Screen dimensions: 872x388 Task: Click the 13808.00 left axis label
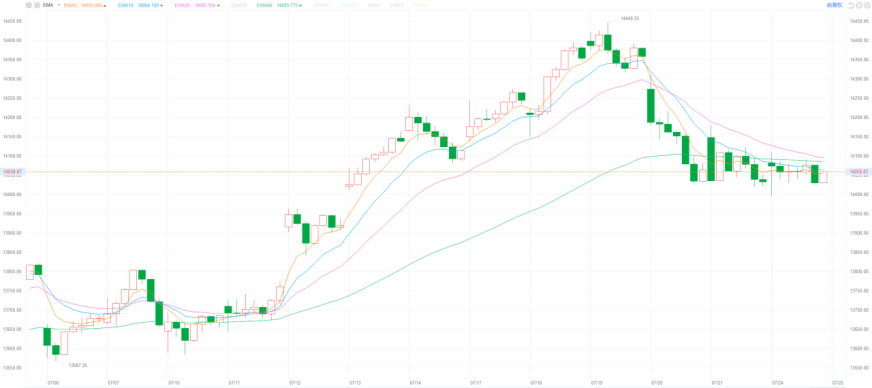[12, 272]
